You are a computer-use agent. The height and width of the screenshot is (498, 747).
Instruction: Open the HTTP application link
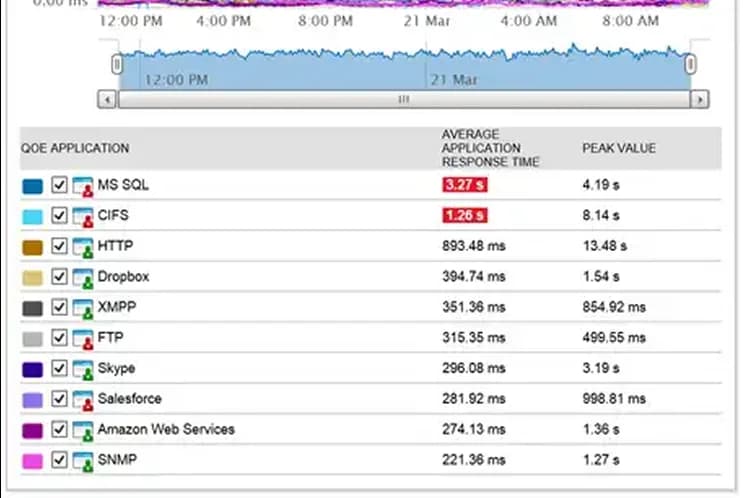tap(115, 246)
